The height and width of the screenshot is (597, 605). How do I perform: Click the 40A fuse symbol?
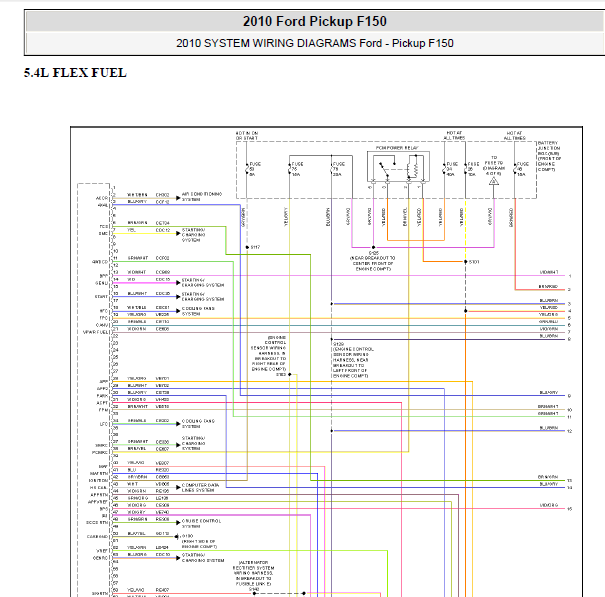[444, 169]
